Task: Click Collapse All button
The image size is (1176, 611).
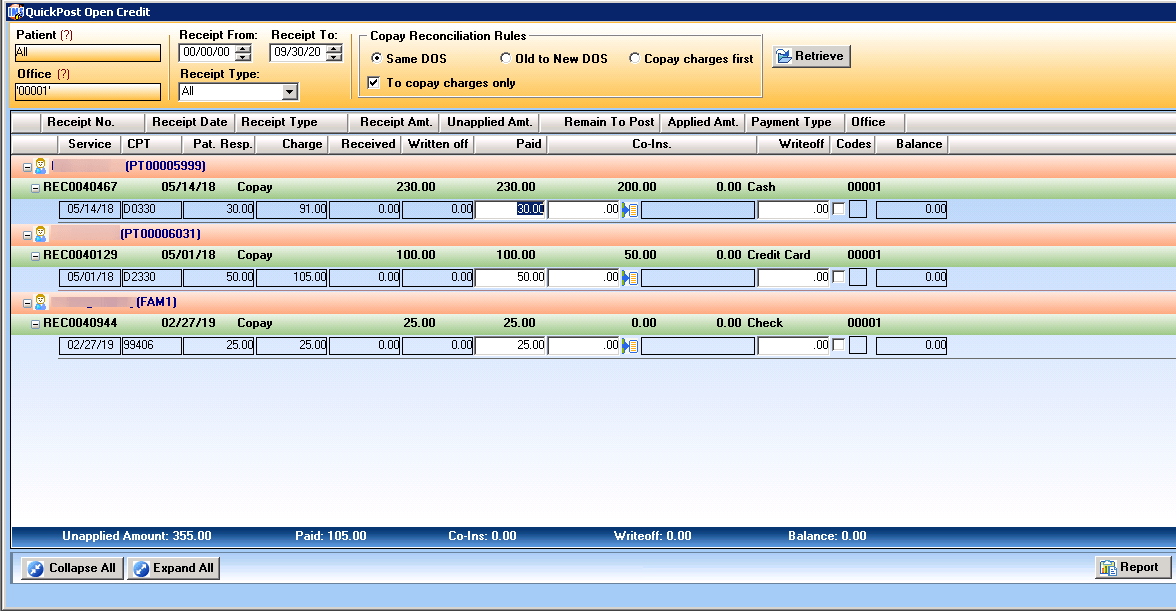Action: pos(72,568)
